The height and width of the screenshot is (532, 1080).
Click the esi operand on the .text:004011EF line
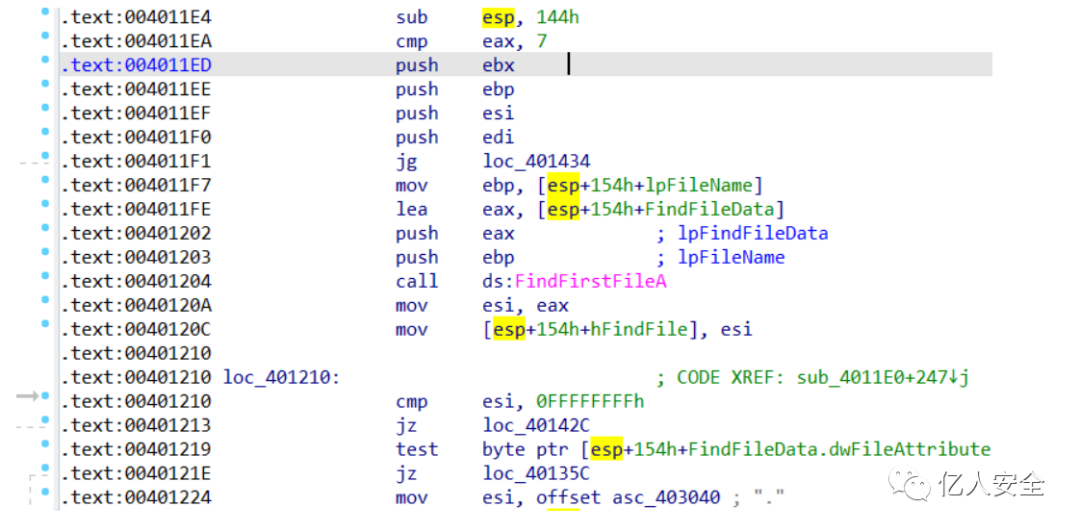point(499,114)
